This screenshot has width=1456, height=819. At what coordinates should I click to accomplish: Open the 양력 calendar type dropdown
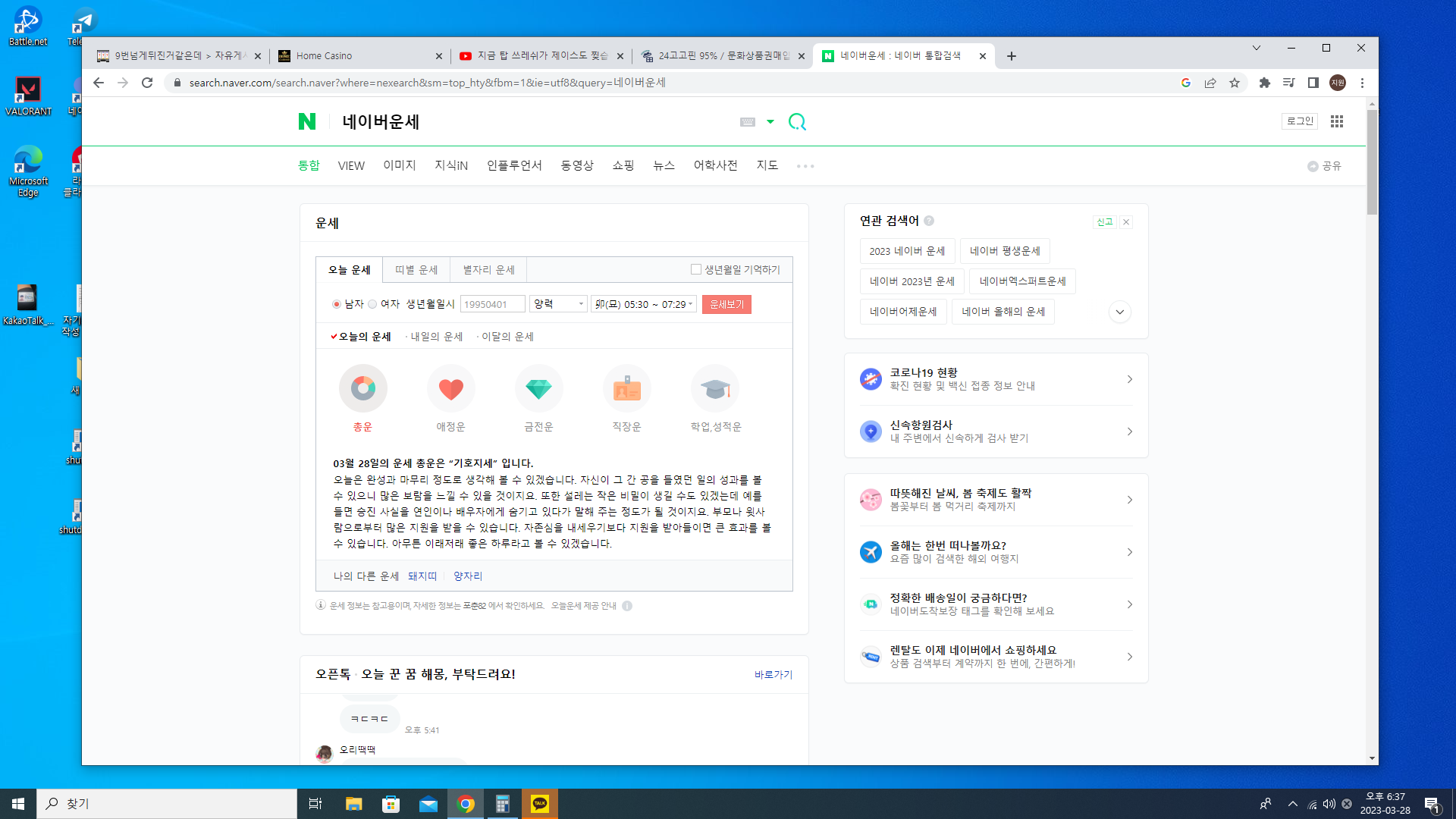558,304
